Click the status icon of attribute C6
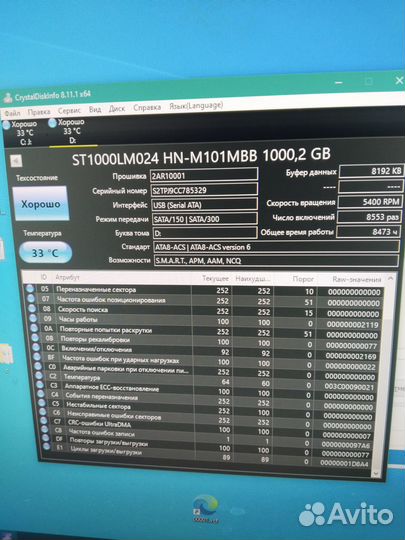Image resolution: width=405 pixels, height=540 pixels. pyautogui.click(x=43, y=411)
